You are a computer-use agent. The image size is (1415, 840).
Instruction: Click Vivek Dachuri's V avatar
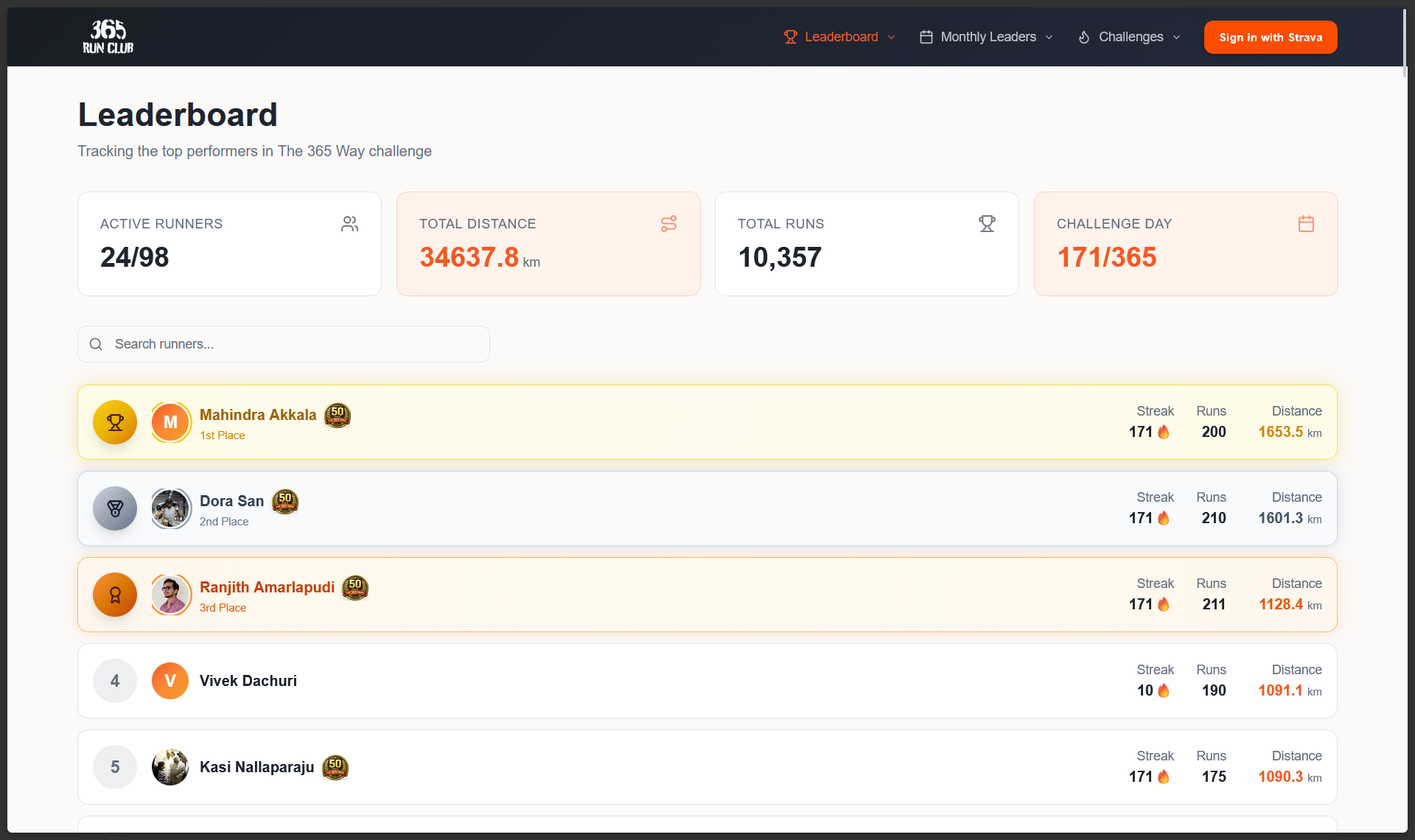coord(170,681)
